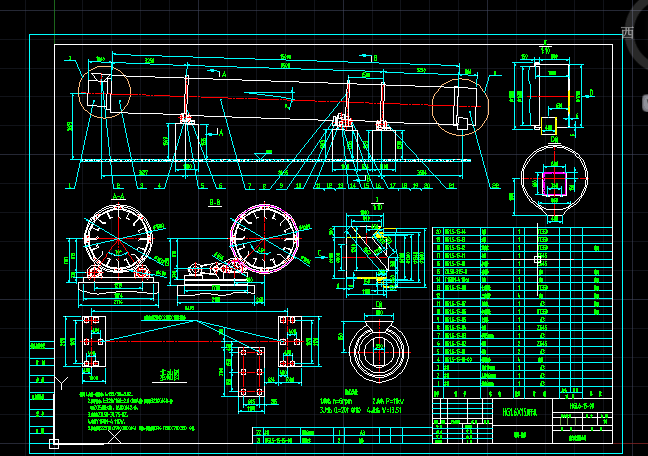648x456 pixels.
Task: Click the ViewCube West face label
Action: point(628,31)
